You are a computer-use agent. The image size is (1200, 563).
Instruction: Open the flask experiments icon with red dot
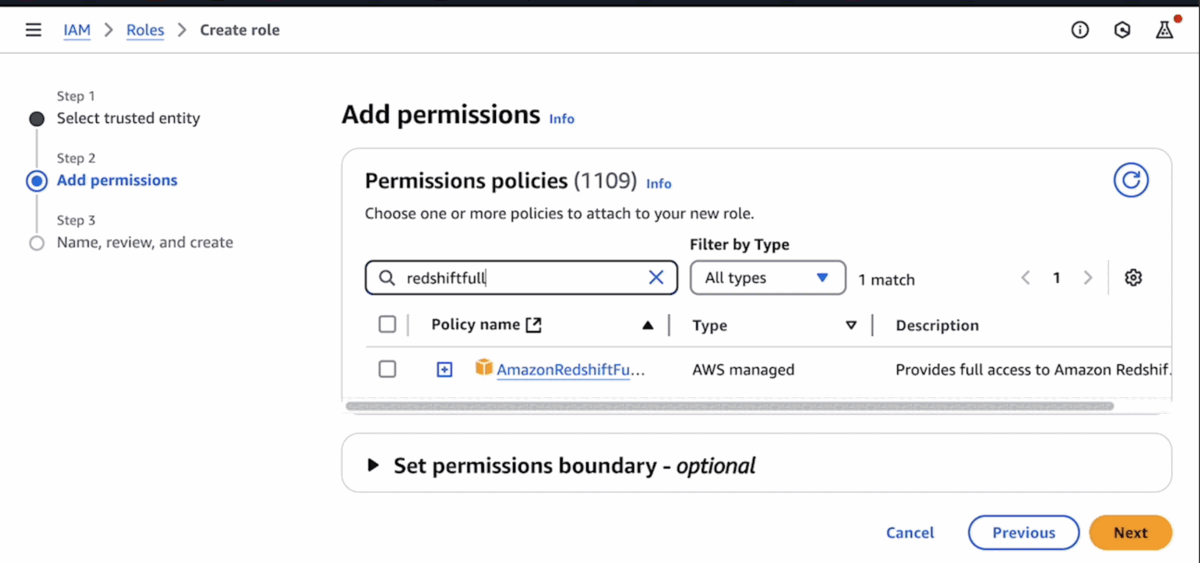[x=1164, y=30]
